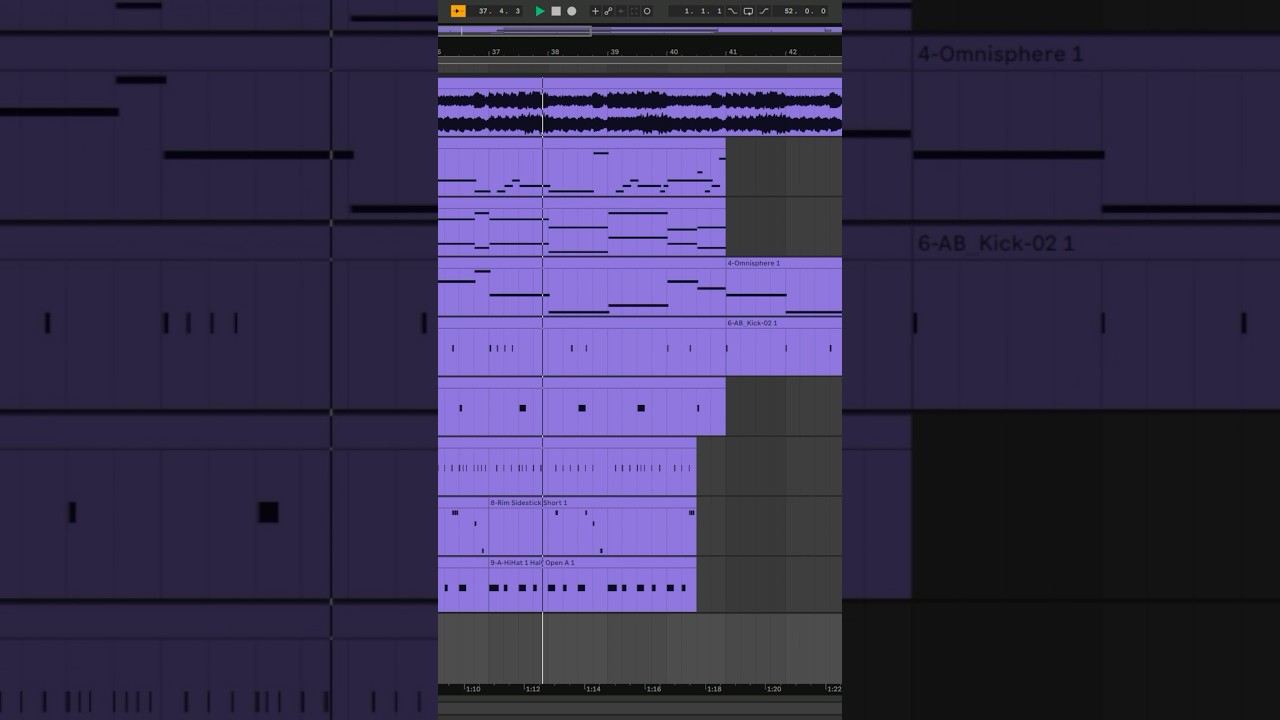Toggle the MIDI Arrangement Overdub plus icon
The image size is (1280, 720).
[595, 11]
